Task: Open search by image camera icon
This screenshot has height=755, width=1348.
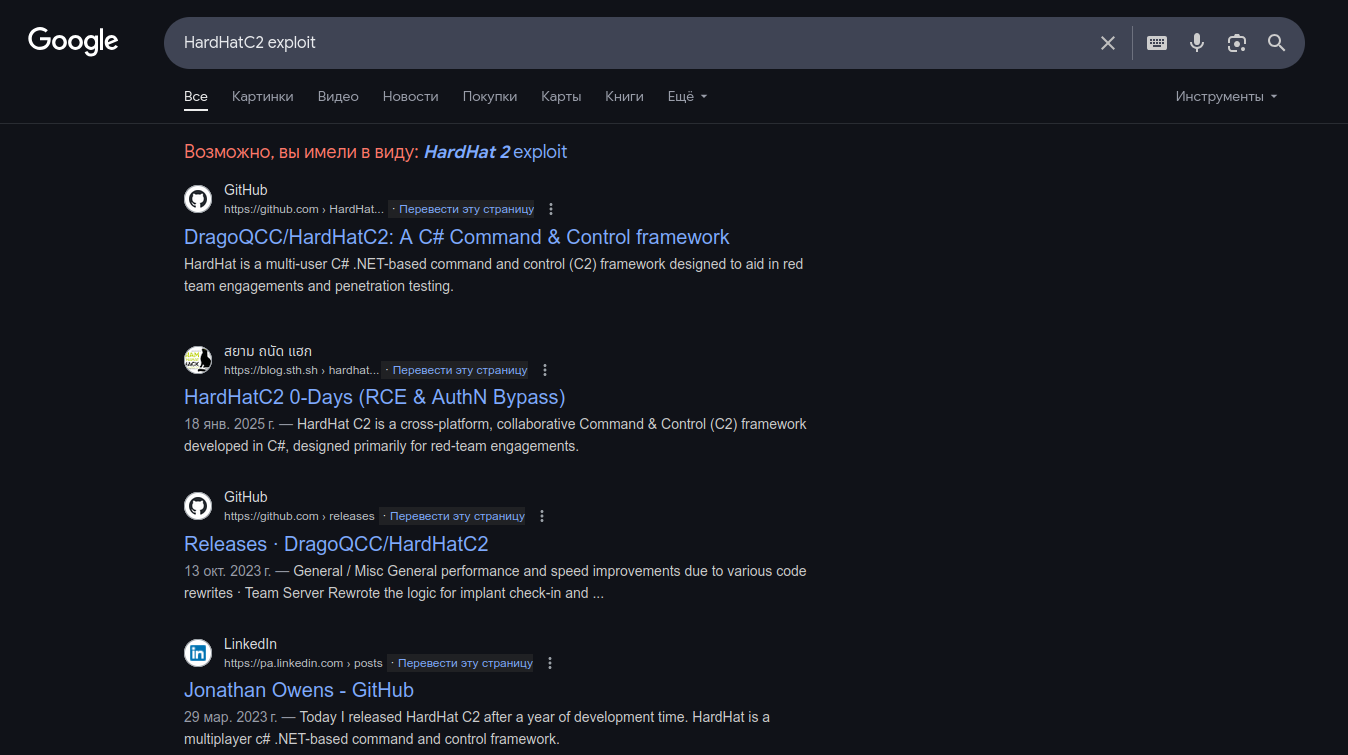Action: 1237,43
